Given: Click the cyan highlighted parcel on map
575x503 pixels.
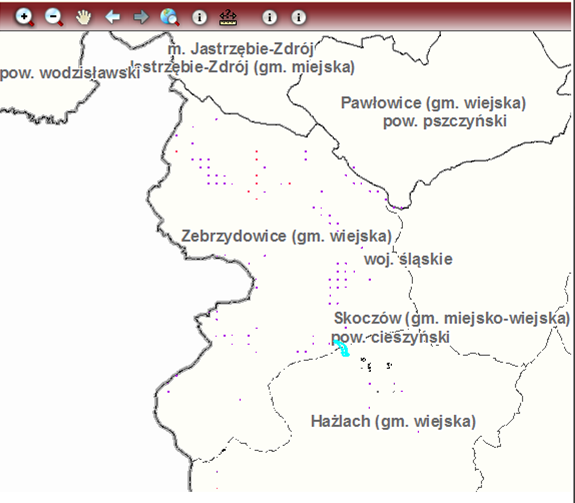Looking at the screenshot, I should pyautogui.click(x=342, y=348).
